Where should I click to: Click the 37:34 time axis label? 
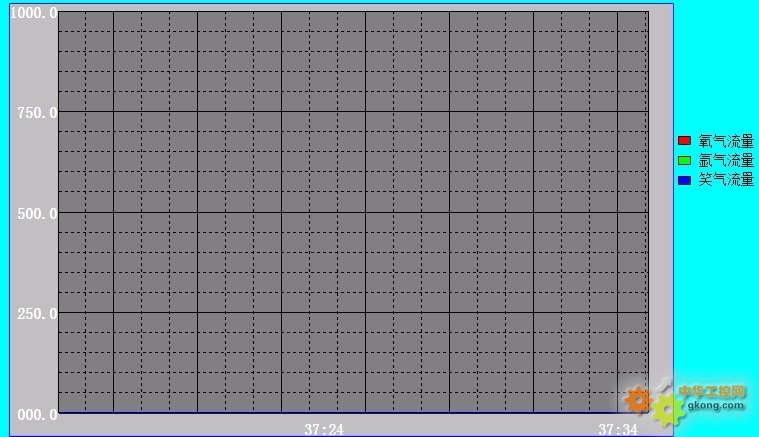618,429
